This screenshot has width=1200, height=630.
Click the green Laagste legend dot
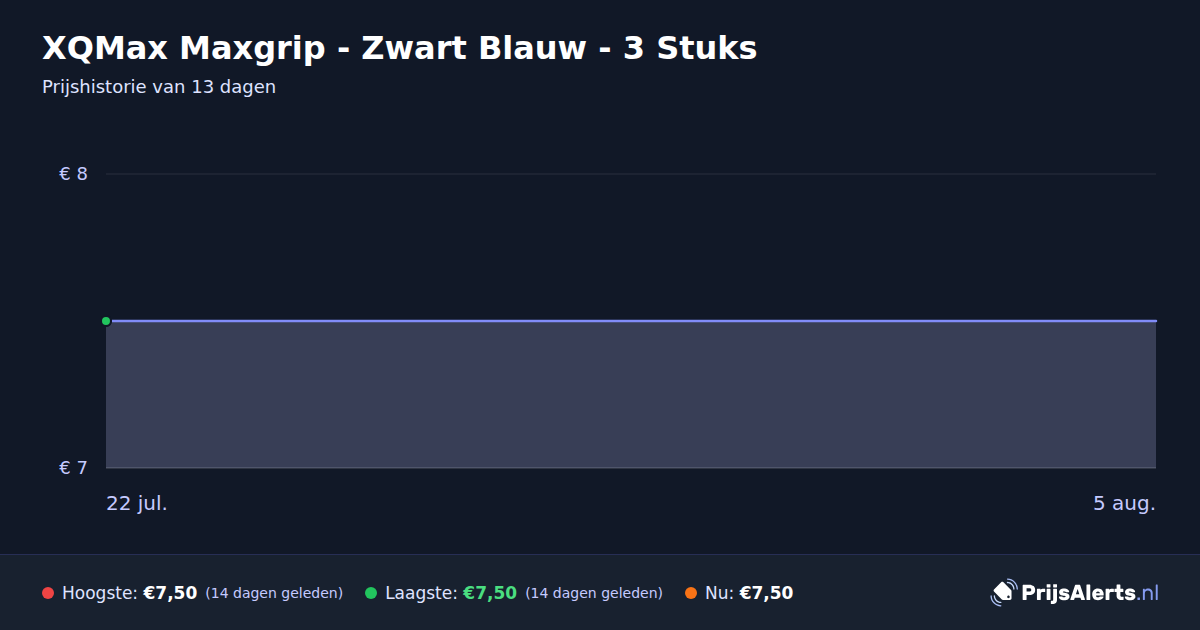point(371,593)
